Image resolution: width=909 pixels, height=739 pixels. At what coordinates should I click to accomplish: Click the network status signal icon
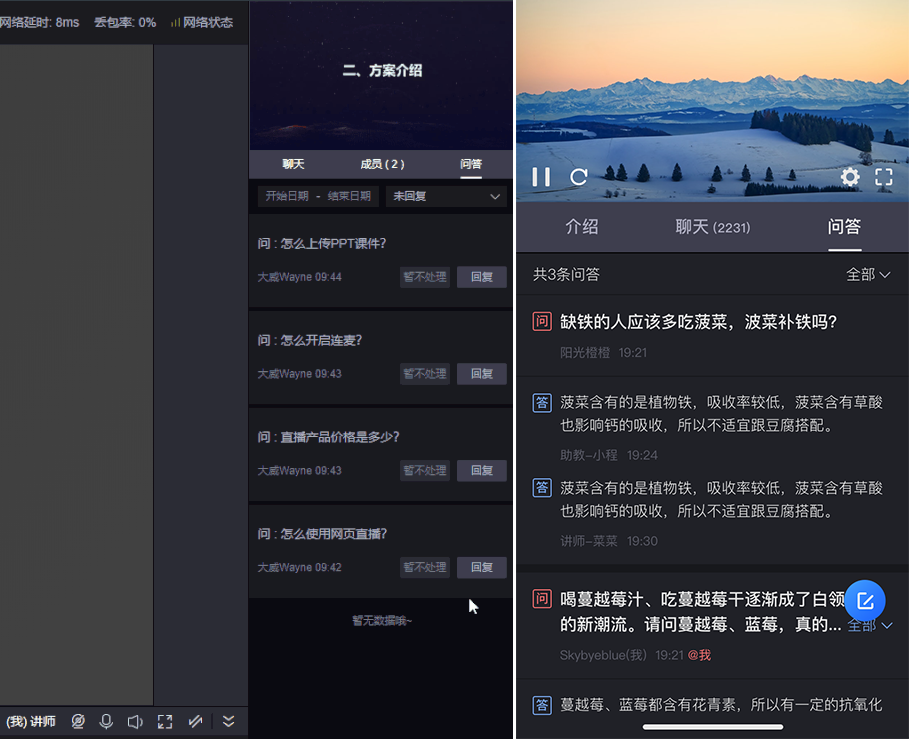coord(175,22)
